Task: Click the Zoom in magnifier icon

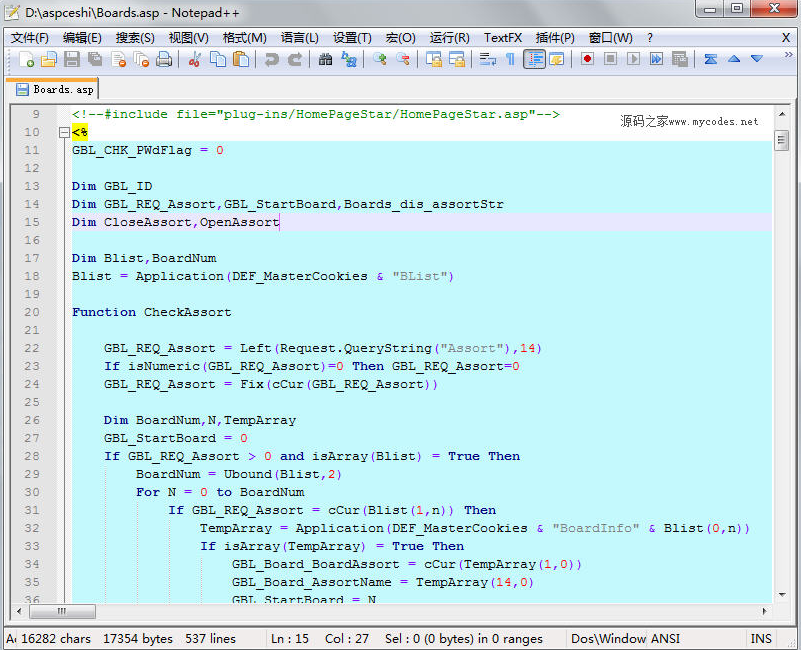Action: (380, 60)
